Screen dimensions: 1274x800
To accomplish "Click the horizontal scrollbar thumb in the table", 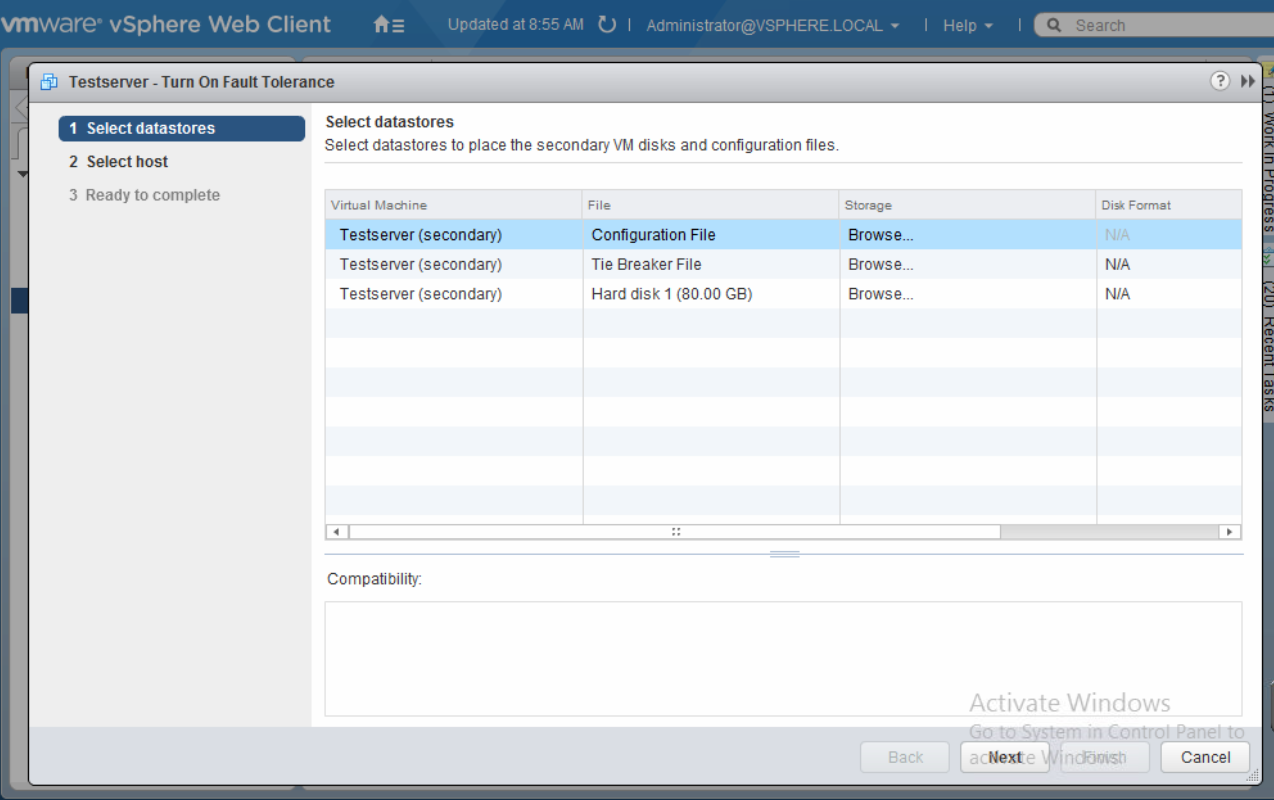I will [x=675, y=532].
